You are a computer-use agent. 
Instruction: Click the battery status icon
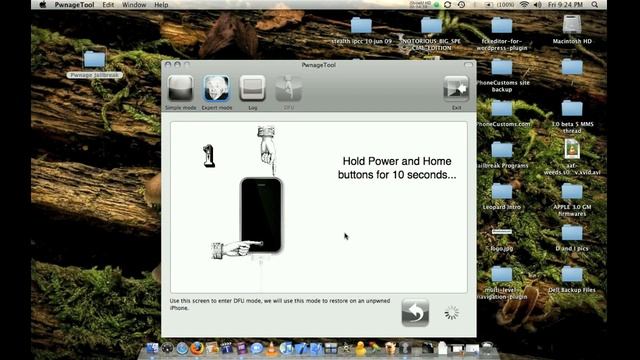pos(489,5)
